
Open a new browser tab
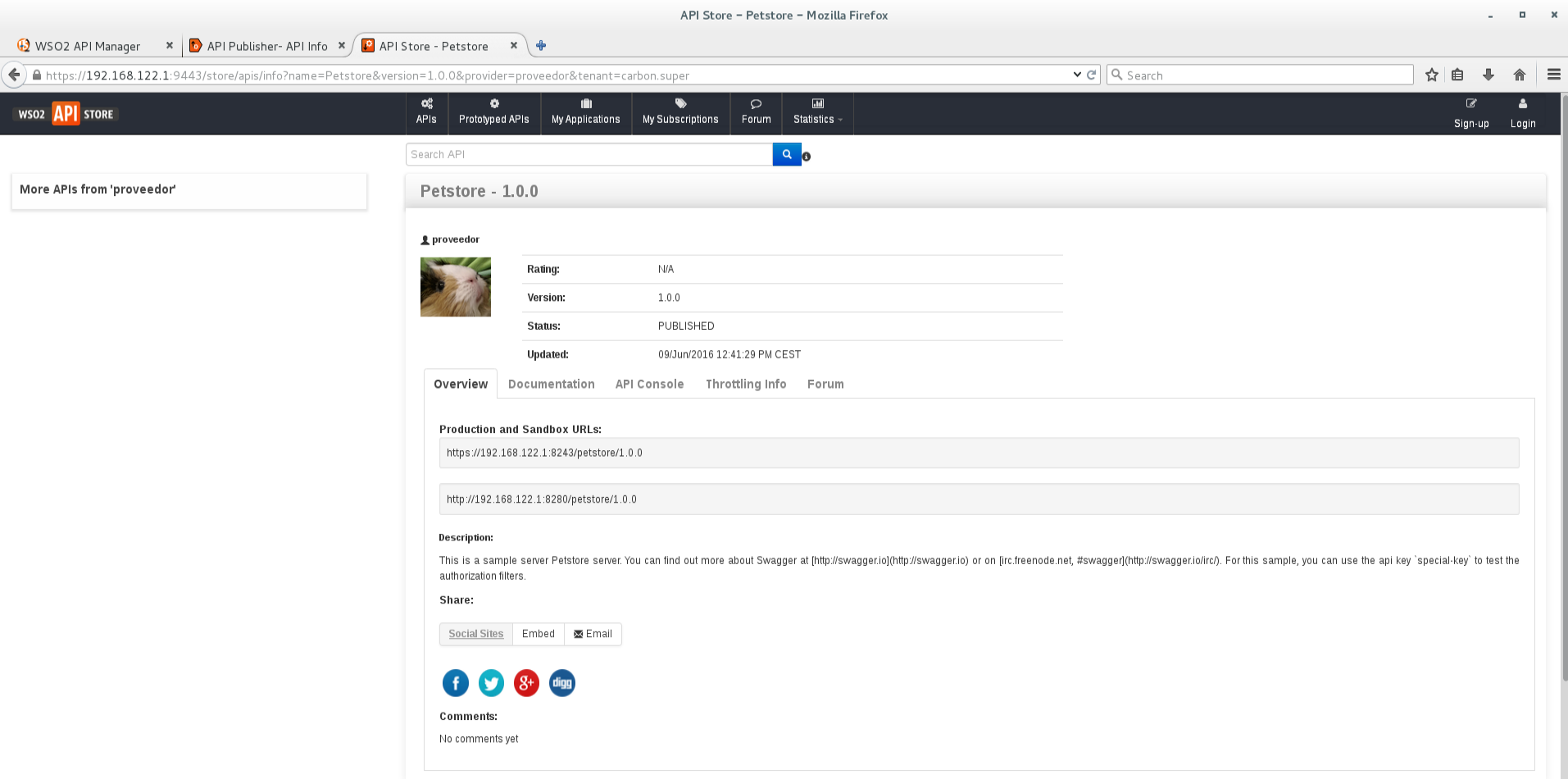pos(540,45)
